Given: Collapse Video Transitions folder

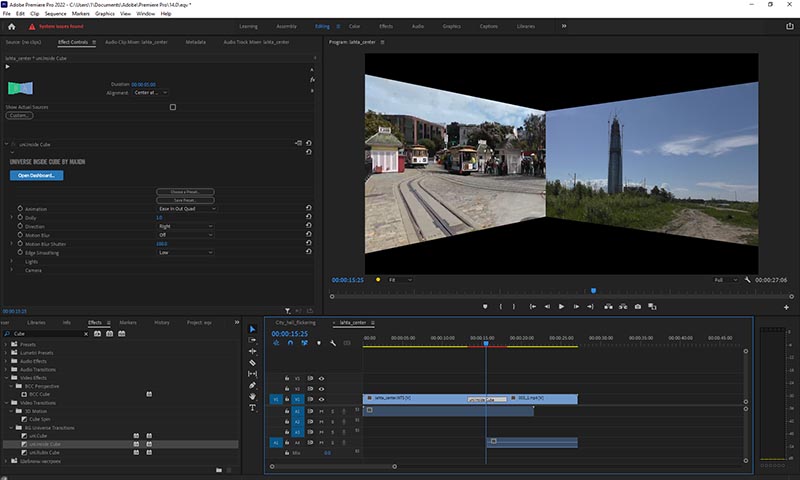Looking at the screenshot, I should pos(6,402).
